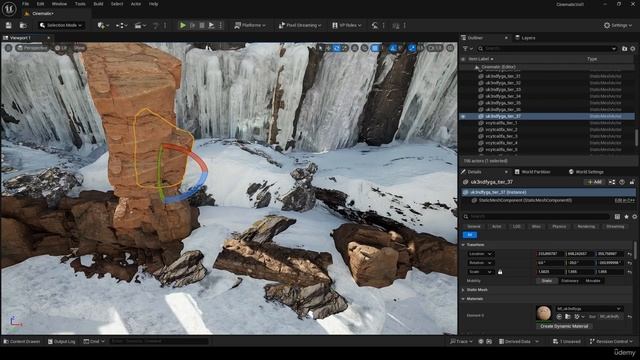Open Outliner filter options
This screenshot has height=360, width=640.
467,49
